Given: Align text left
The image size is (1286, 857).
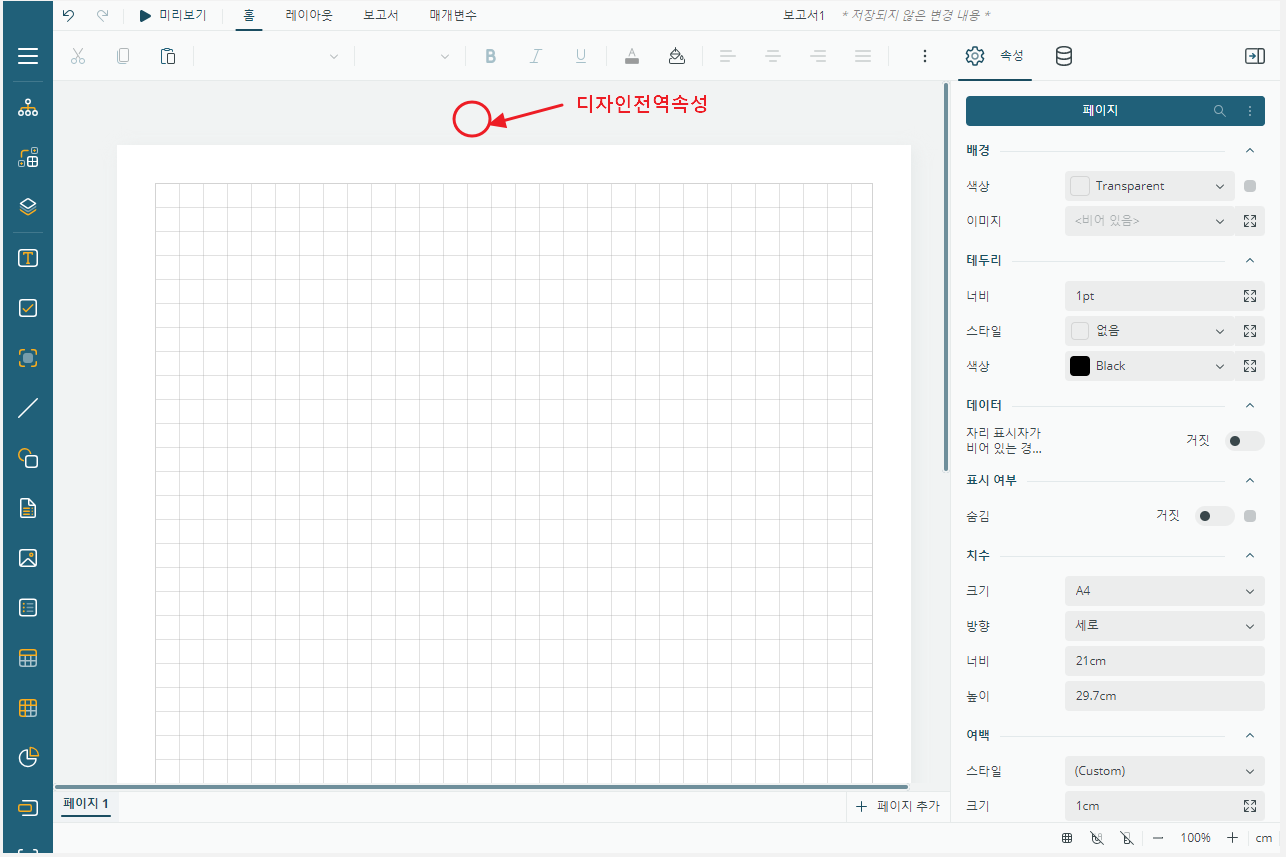Looking at the screenshot, I should pos(728,56).
